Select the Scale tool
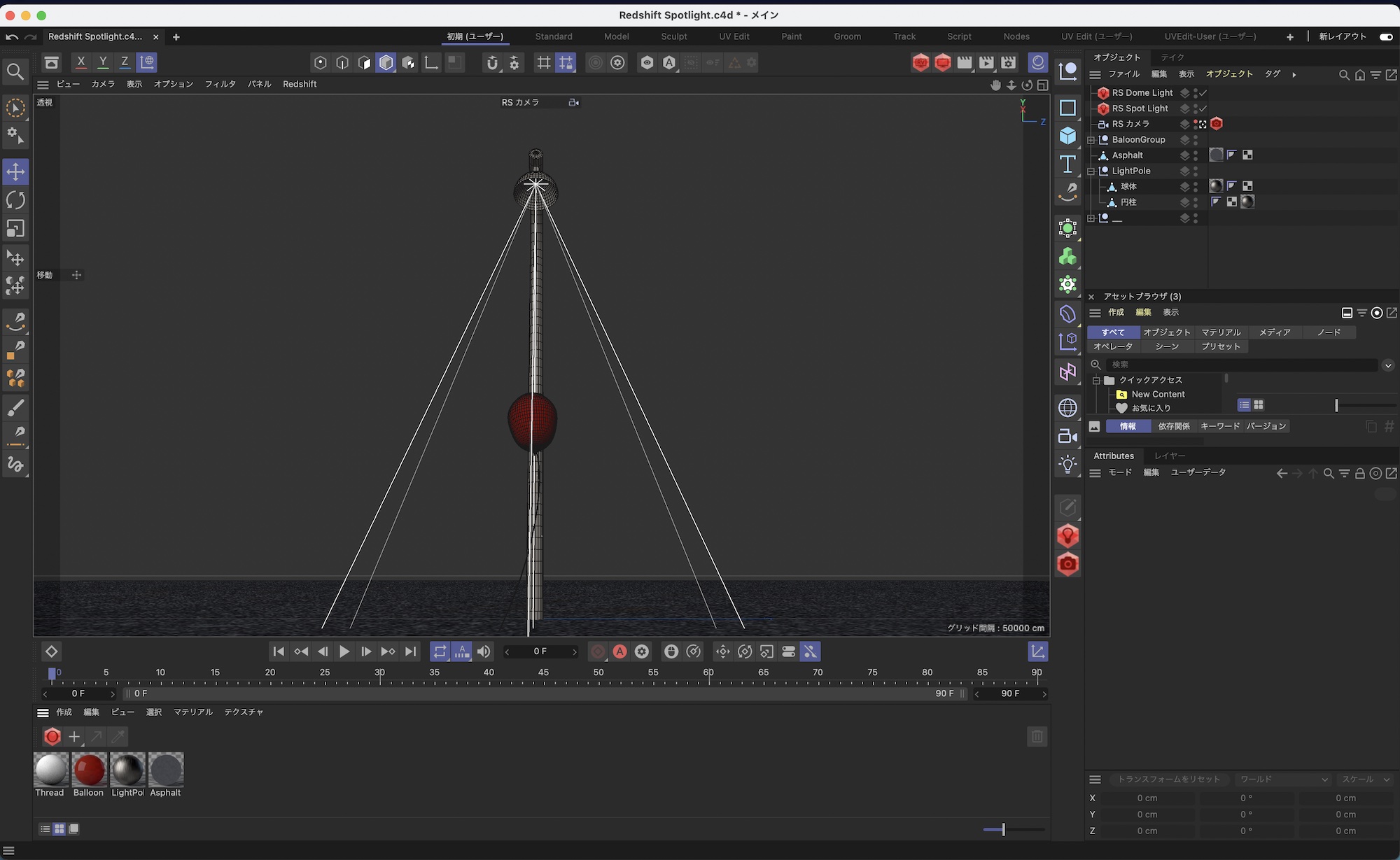The image size is (1400, 860). [15, 229]
